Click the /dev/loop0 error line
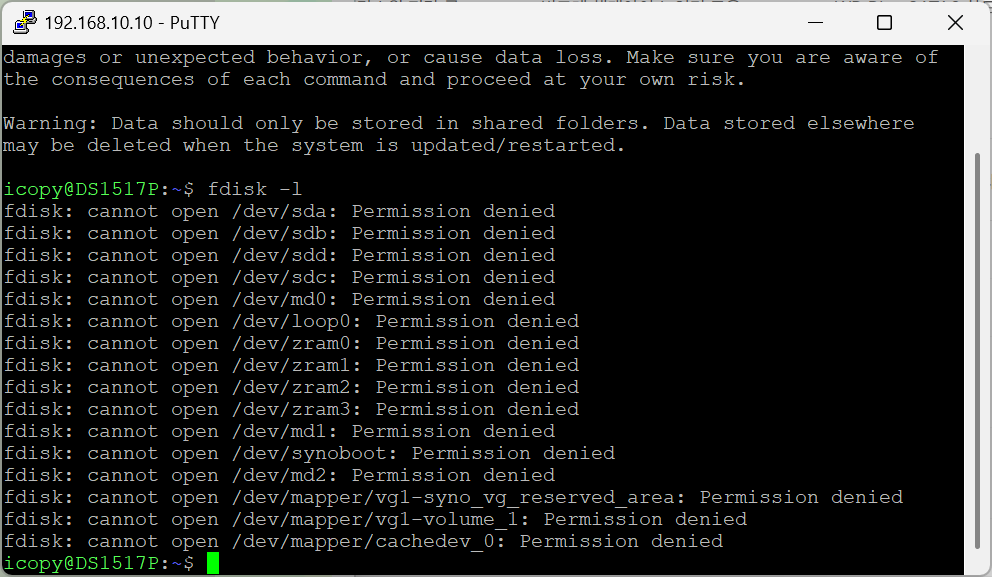This screenshot has width=992, height=577. (x=292, y=321)
